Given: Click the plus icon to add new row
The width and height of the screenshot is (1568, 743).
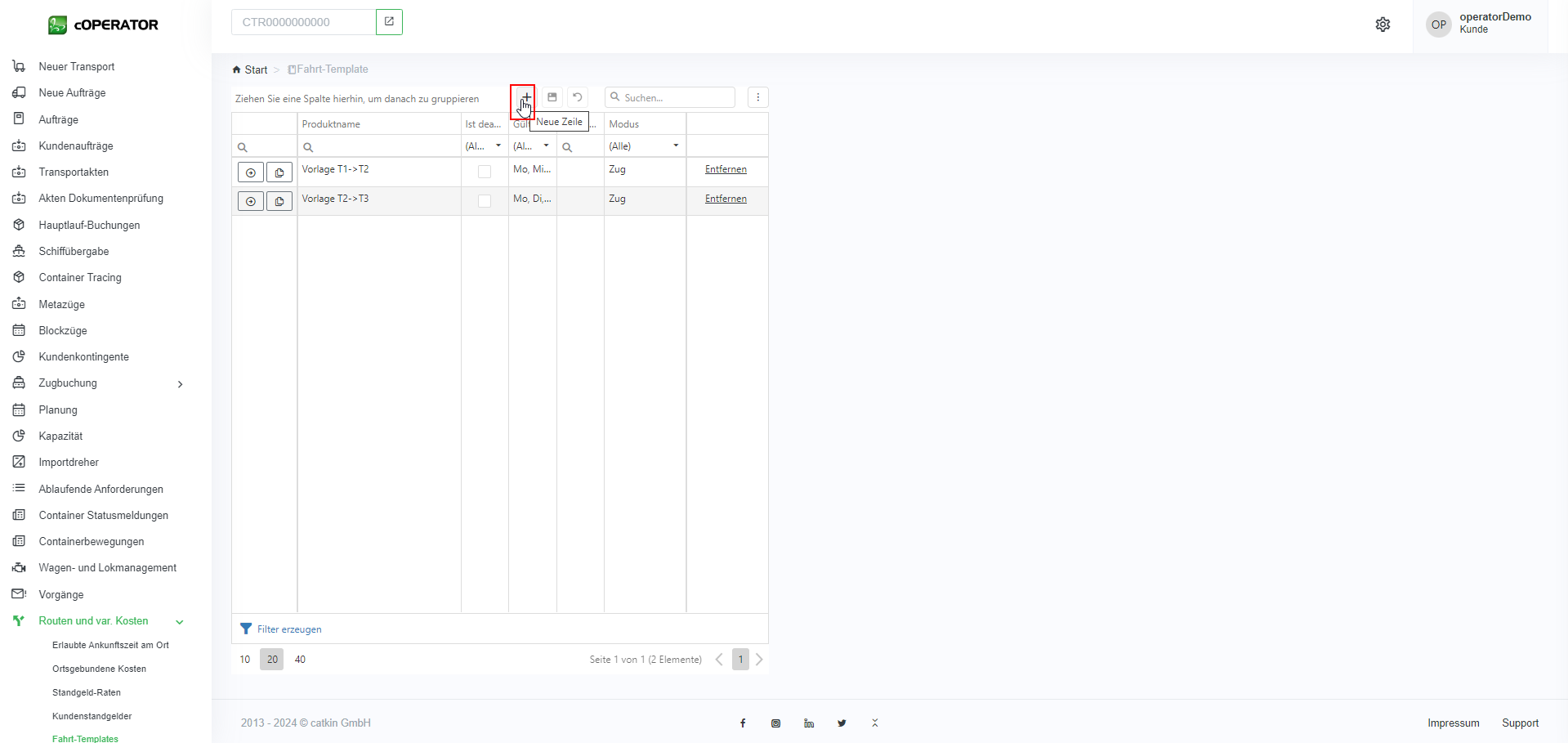Looking at the screenshot, I should 526,97.
